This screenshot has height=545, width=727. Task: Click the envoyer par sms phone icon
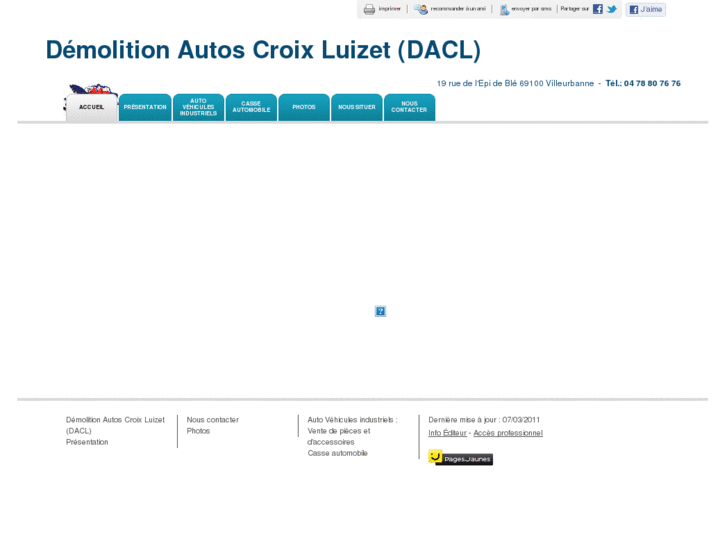coord(504,9)
